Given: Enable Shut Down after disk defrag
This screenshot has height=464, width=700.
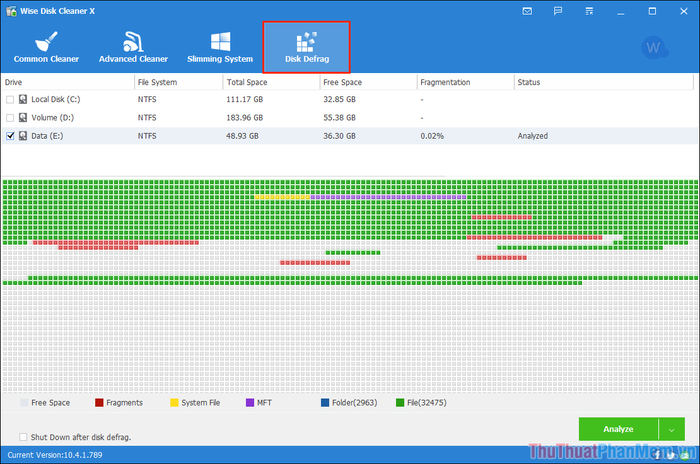Looking at the screenshot, I should click(x=23, y=437).
